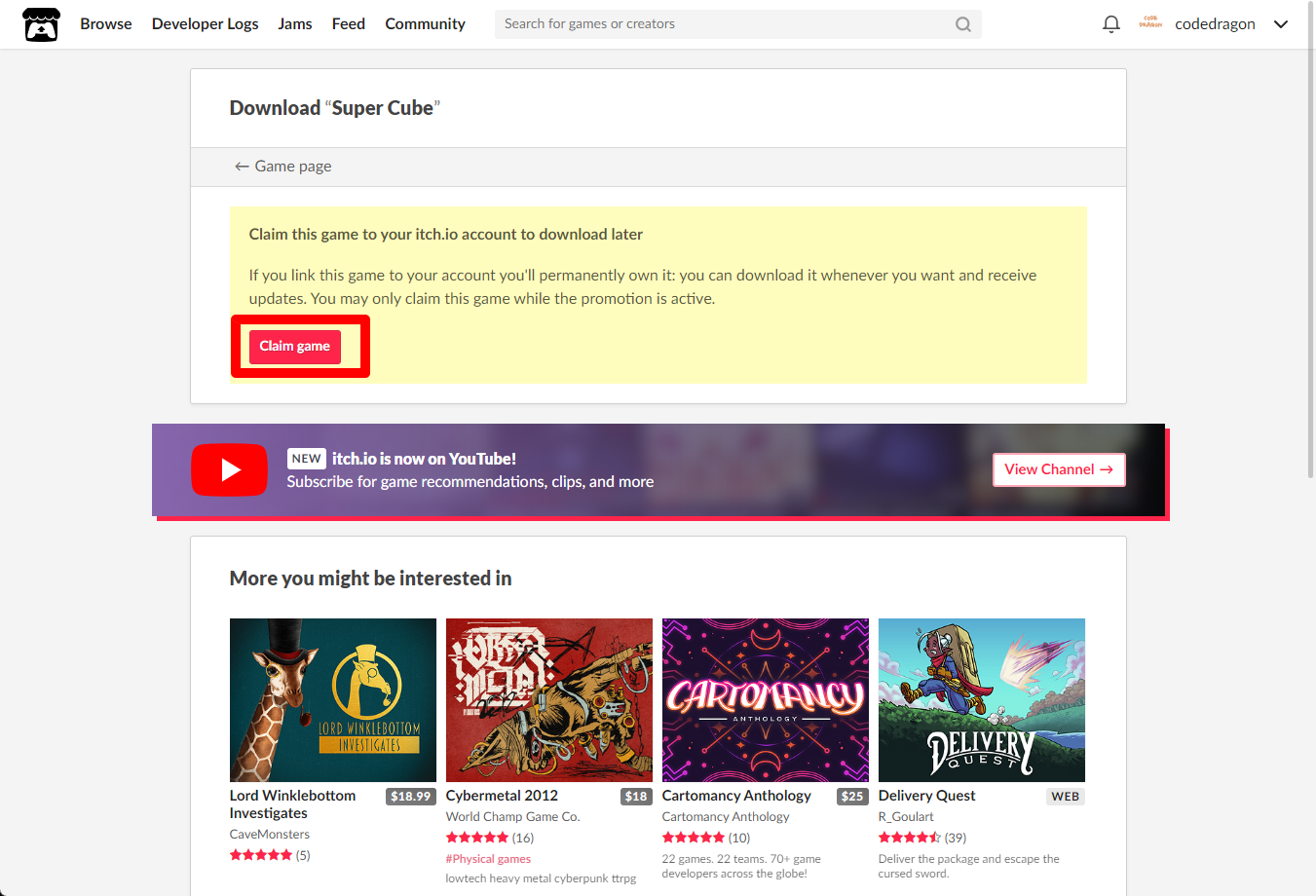Visit the R_Goulart creator page
The image size is (1316, 896).
point(906,817)
